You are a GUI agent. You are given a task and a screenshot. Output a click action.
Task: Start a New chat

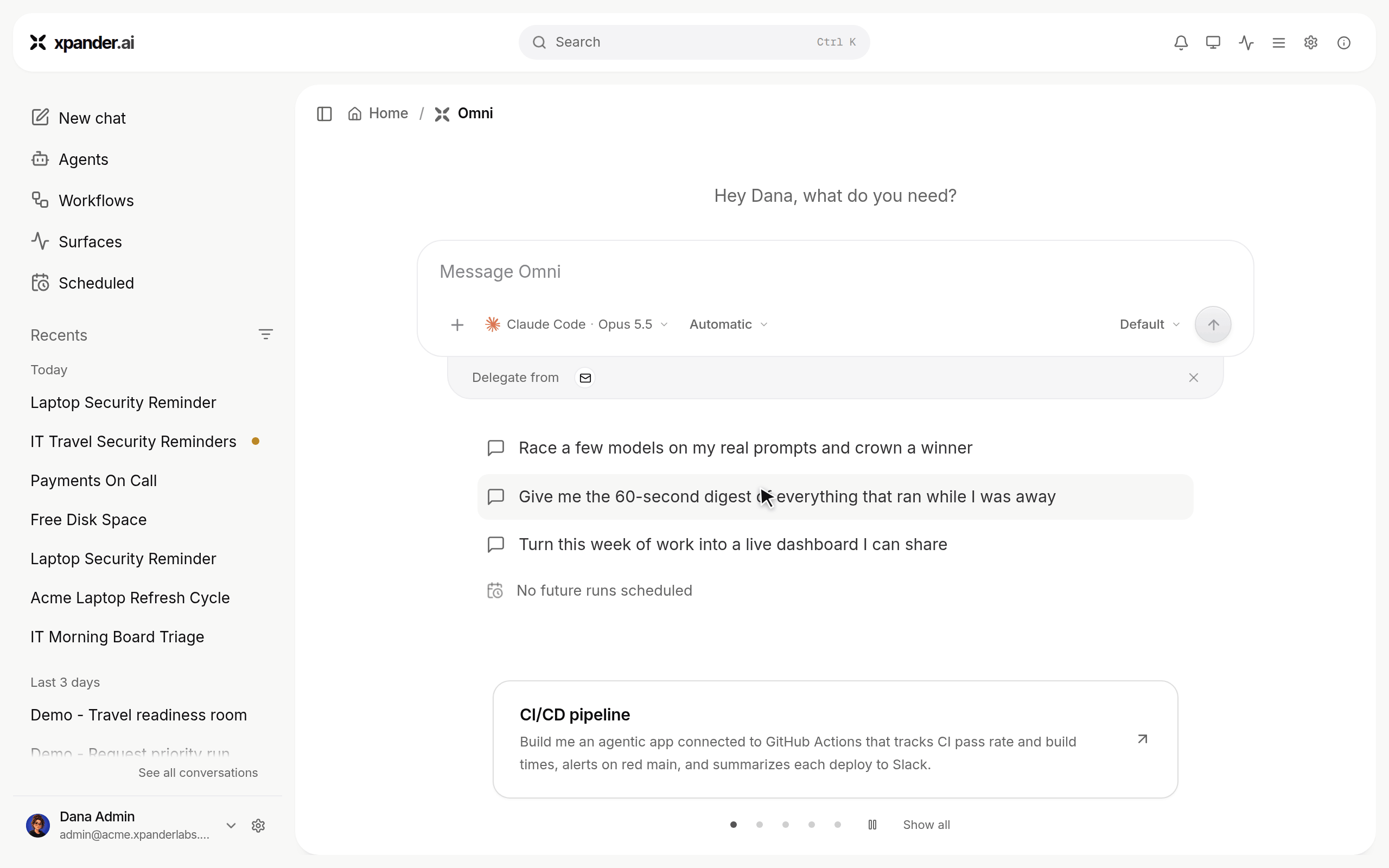click(78, 118)
